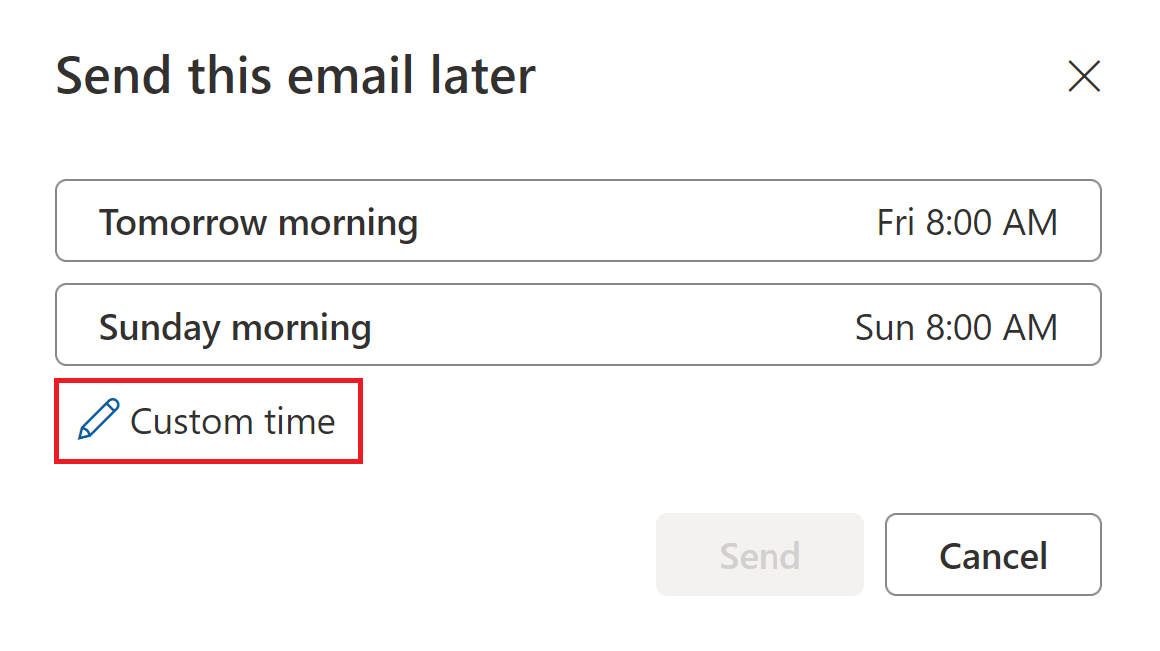
Task: Choose the Tomorrow morning option
Action: [578, 220]
